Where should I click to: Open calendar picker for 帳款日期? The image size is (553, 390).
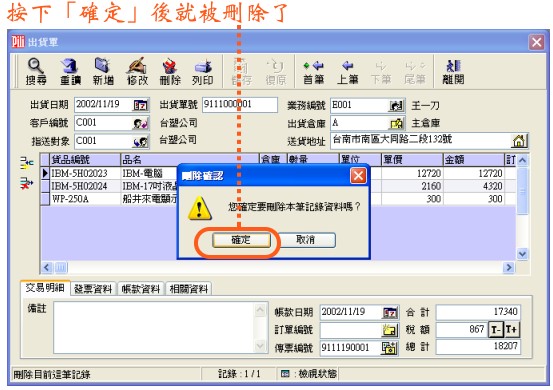click(390, 312)
